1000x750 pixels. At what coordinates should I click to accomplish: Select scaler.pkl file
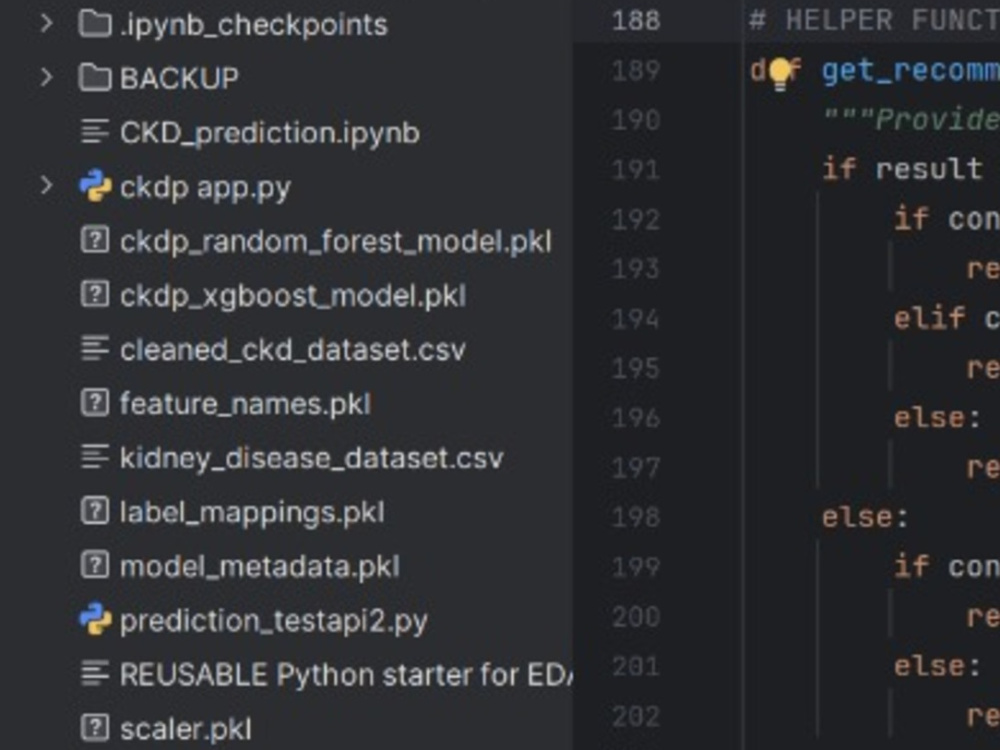[186, 729]
